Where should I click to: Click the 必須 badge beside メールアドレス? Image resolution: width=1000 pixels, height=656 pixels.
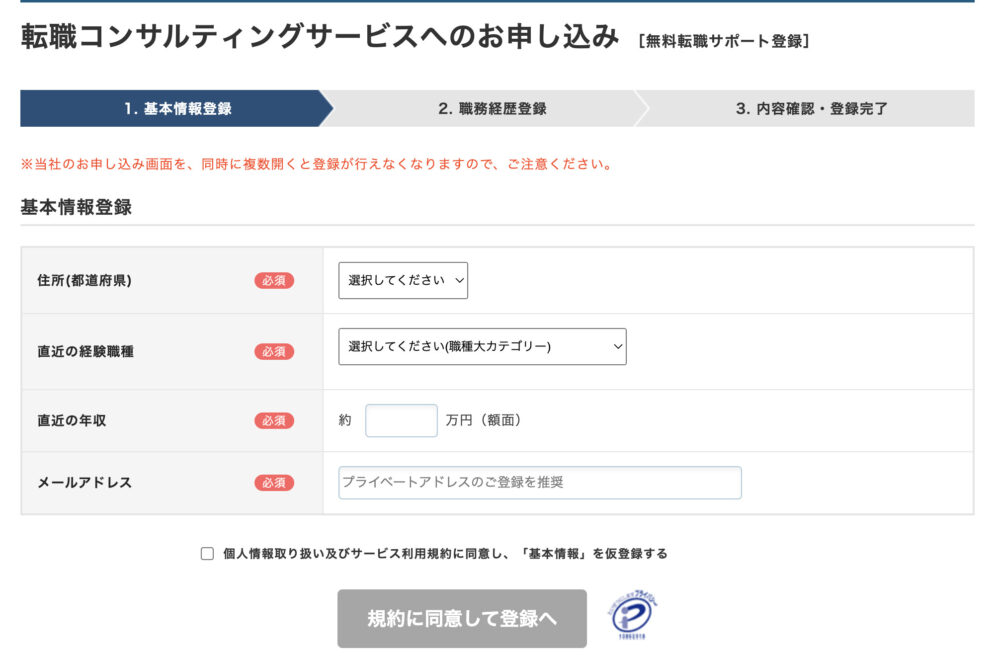click(x=274, y=483)
